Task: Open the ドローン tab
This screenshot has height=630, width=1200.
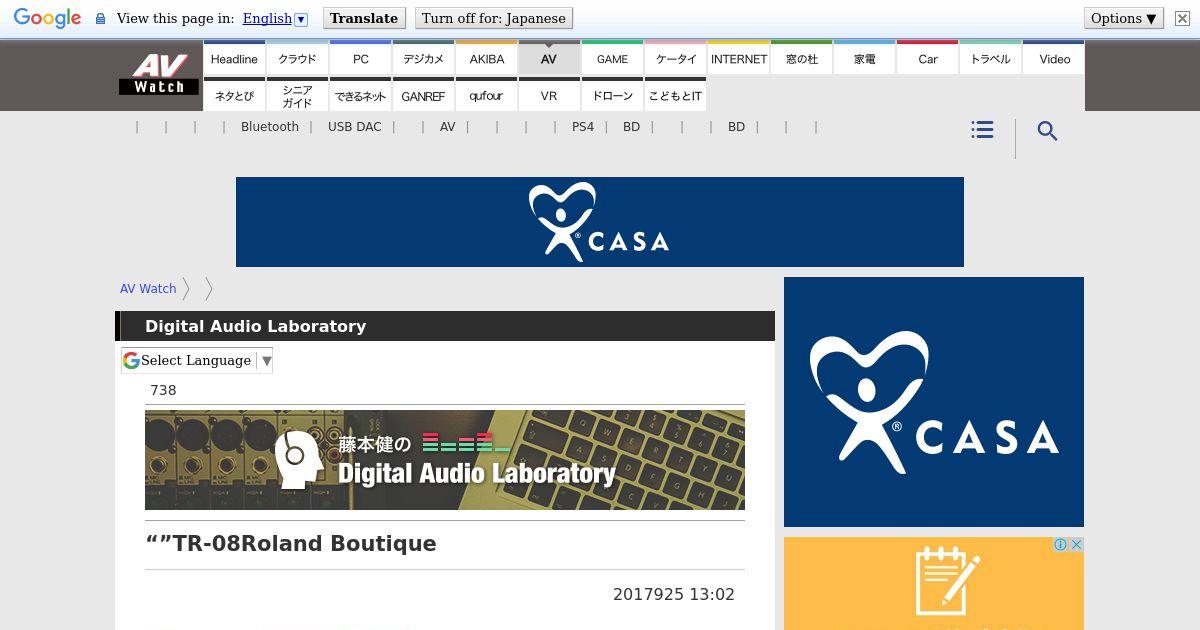Action: pyautogui.click(x=612, y=95)
